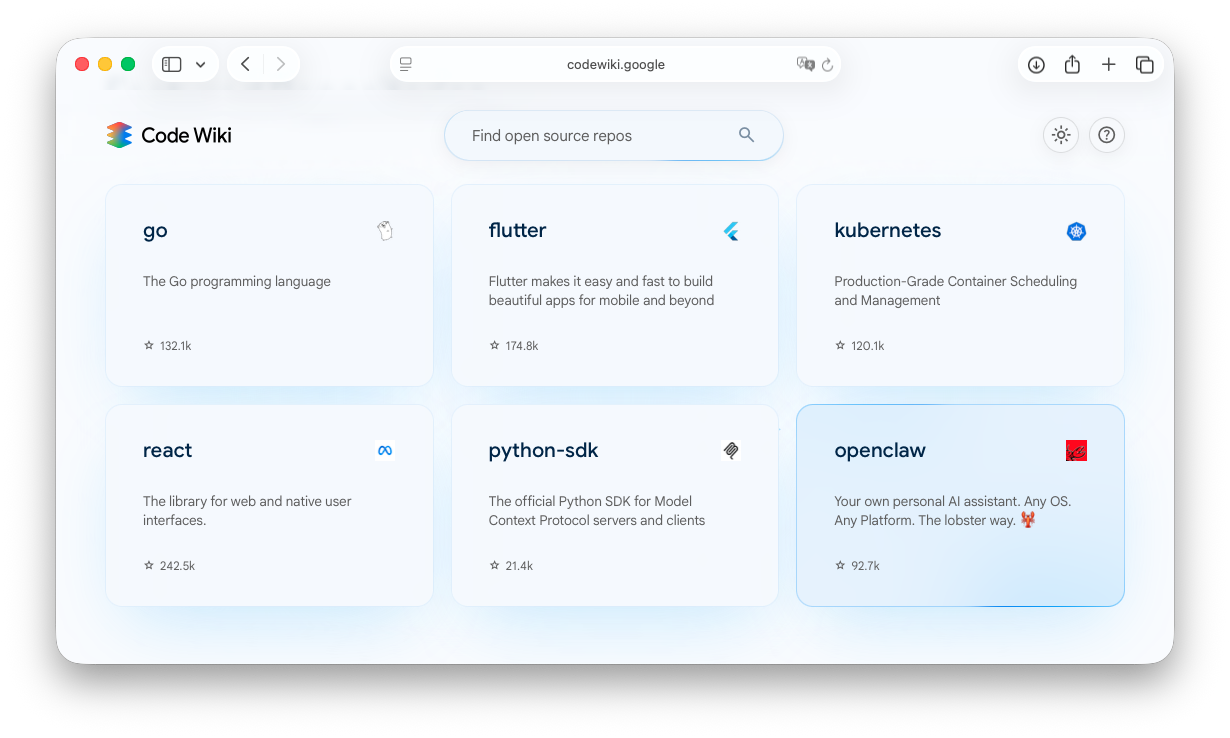Click the openclaw red lobster icon
The height and width of the screenshot is (738, 1230).
(x=1076, y=451)
